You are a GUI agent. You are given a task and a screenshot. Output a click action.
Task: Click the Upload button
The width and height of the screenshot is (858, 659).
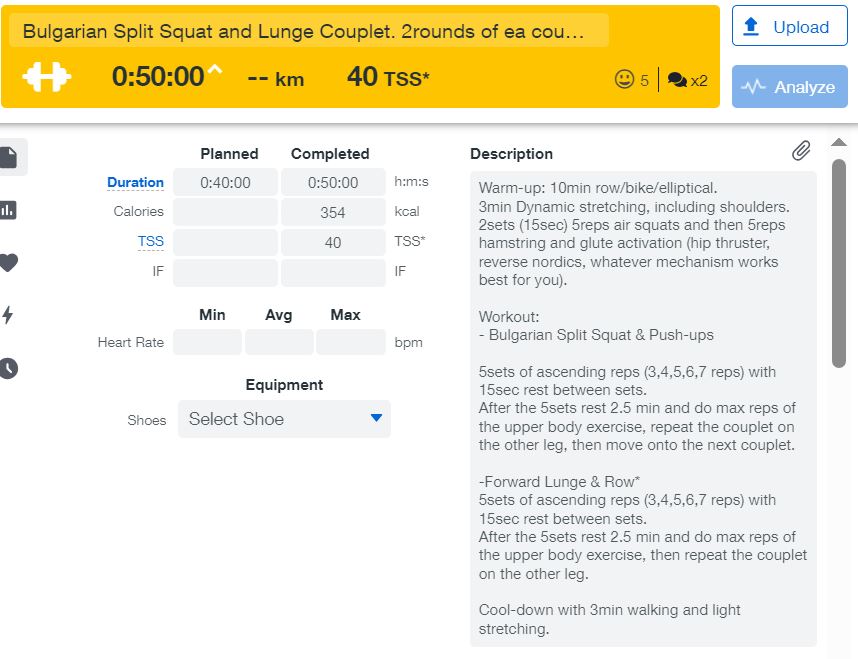pyautogui.click(x=789, y=27)
